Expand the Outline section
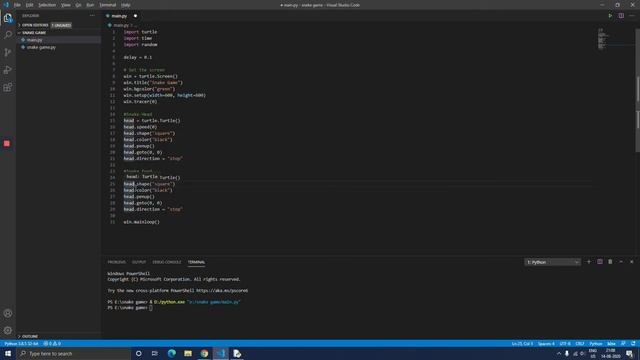 [29, 336]
